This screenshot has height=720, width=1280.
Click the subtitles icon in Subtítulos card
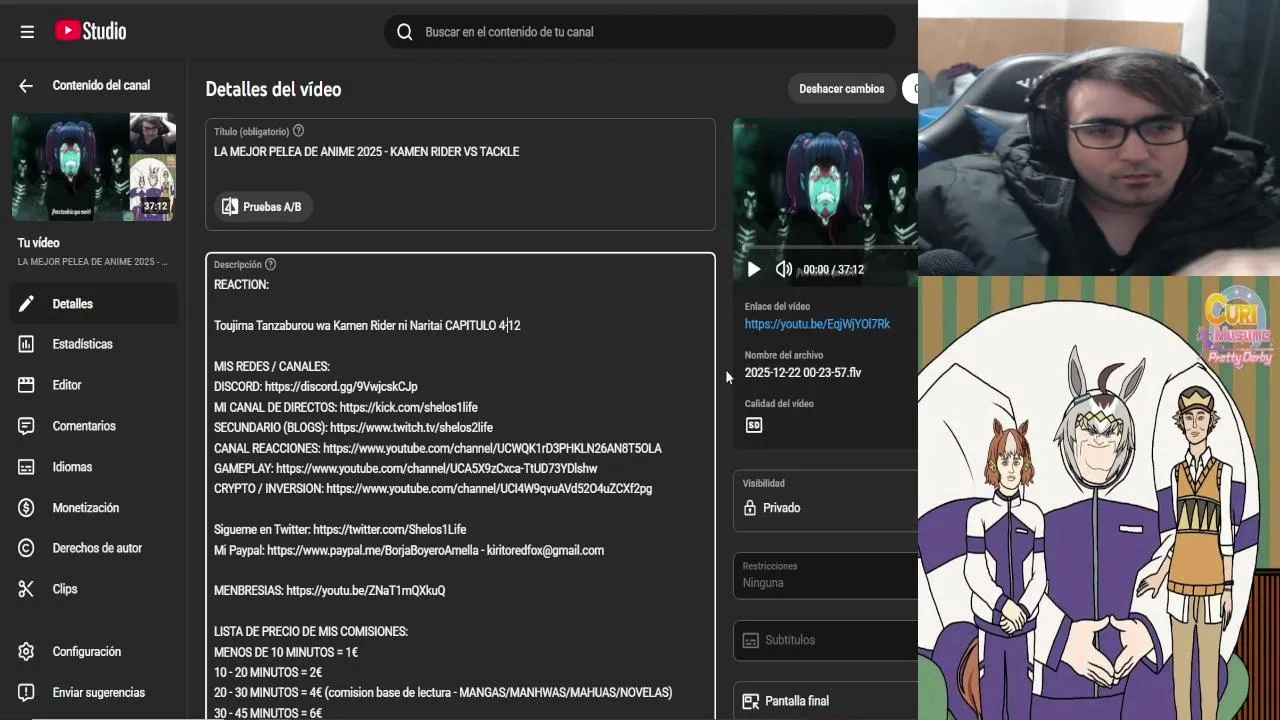pyautogui.click(x=750, y=640)
